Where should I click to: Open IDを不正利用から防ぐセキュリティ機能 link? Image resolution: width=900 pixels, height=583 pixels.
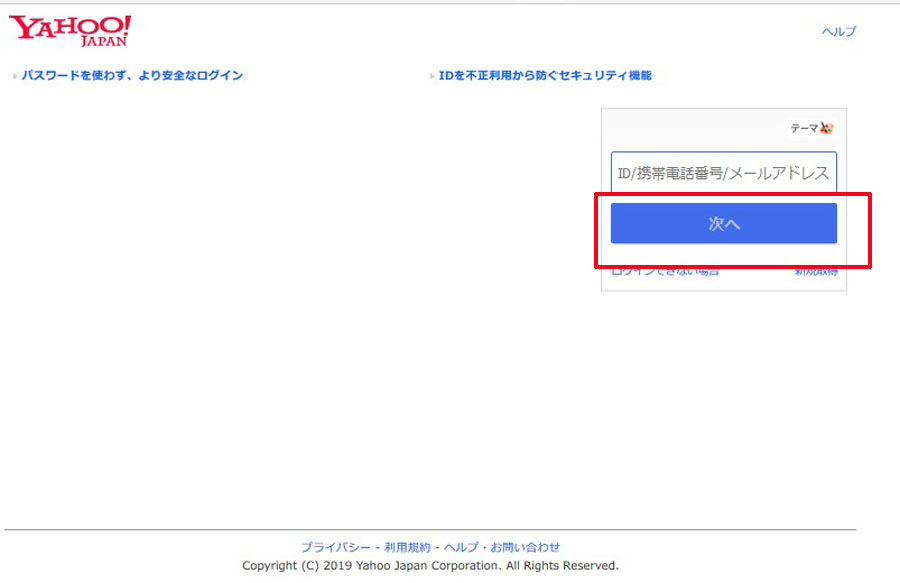pos(545,76)
